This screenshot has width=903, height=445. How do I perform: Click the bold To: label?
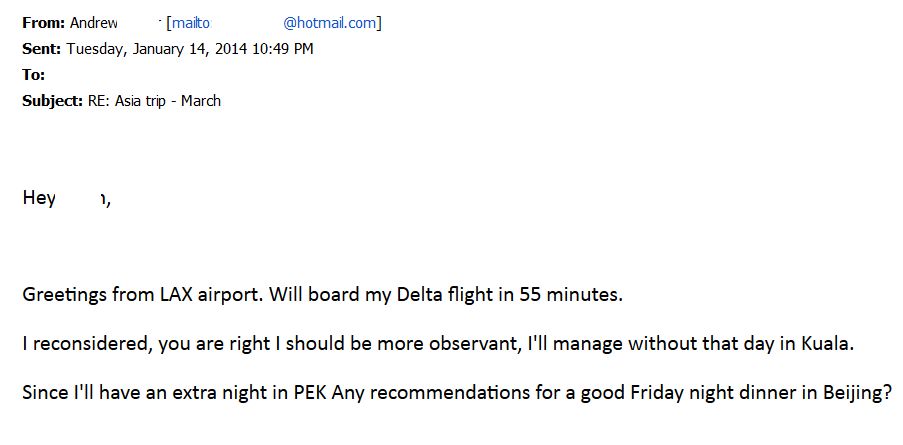[33, 75]
